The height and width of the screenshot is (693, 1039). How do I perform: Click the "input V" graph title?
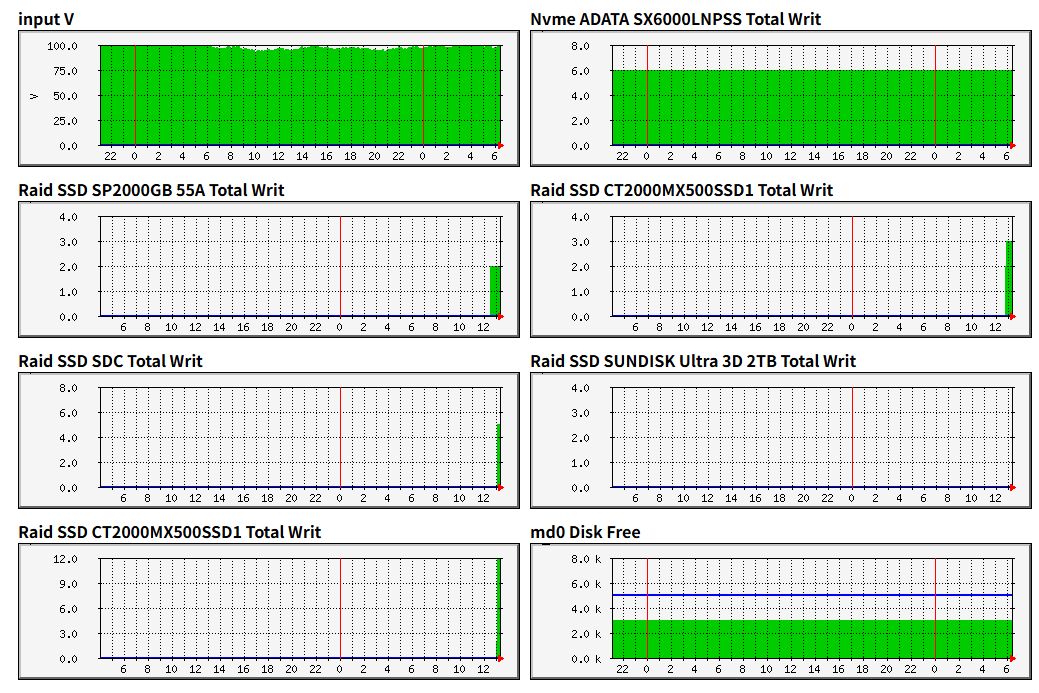(46, 19)
